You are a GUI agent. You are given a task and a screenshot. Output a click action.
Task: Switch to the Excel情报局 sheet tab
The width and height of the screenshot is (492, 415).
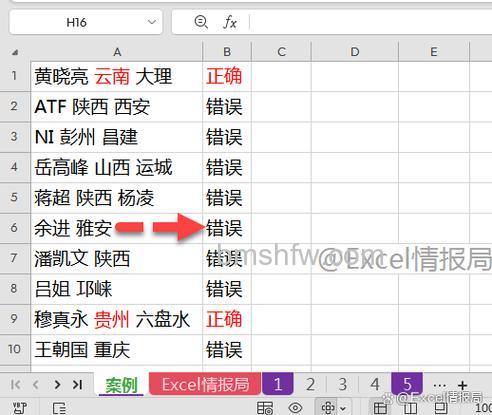pyautogui.click(x=205, y=384)
